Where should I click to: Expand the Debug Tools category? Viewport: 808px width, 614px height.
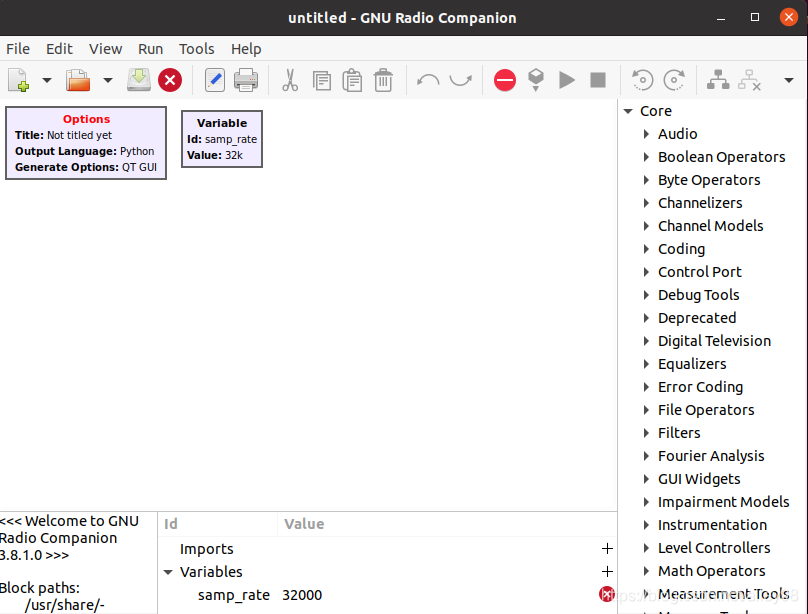click(646, 295)
